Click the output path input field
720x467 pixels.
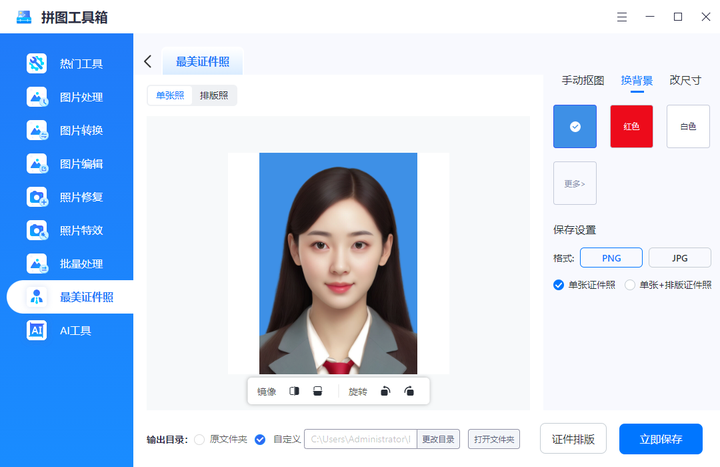(360, 439)
